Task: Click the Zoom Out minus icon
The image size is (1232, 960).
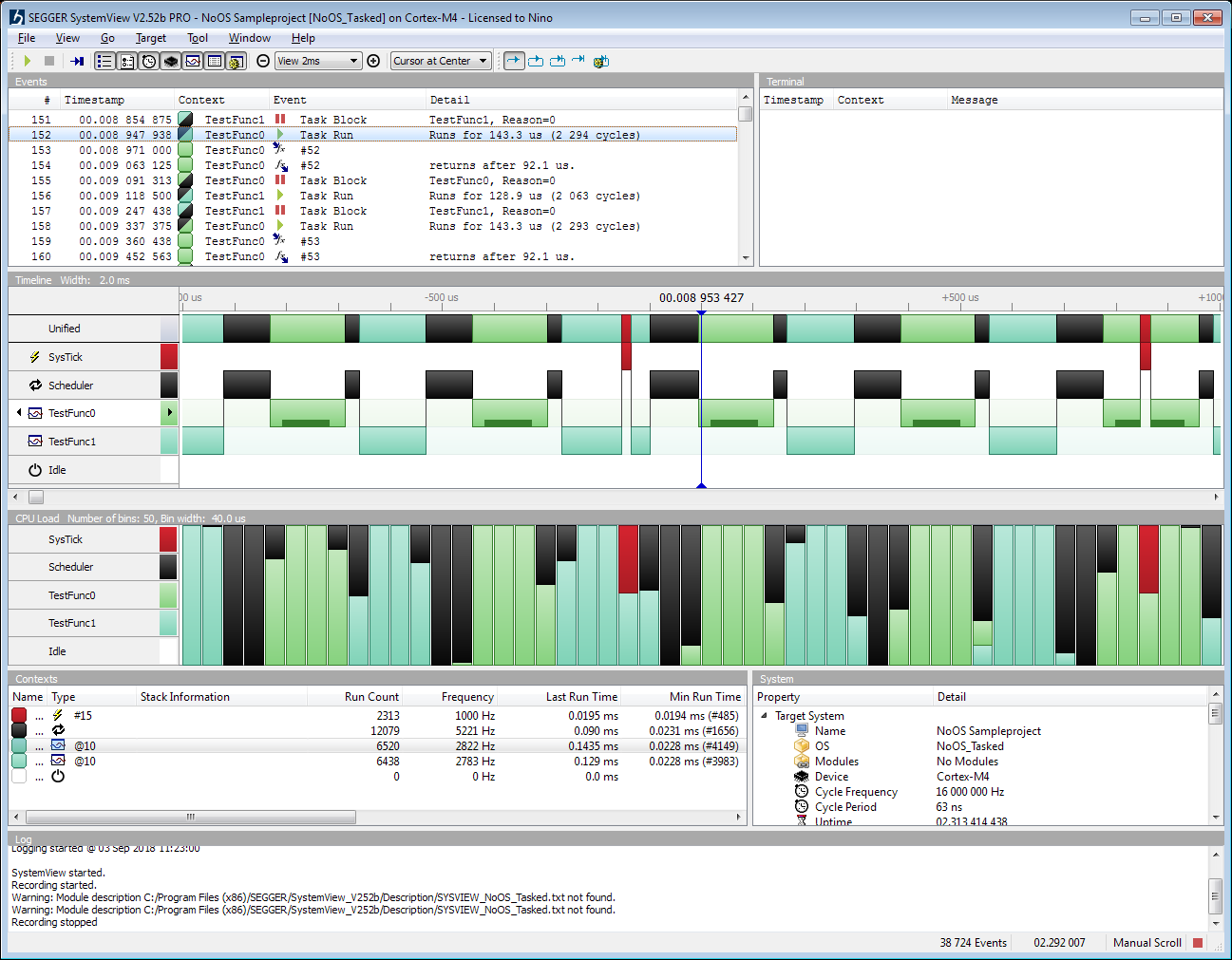Action: pyautogui.click(x=263, y=61)
